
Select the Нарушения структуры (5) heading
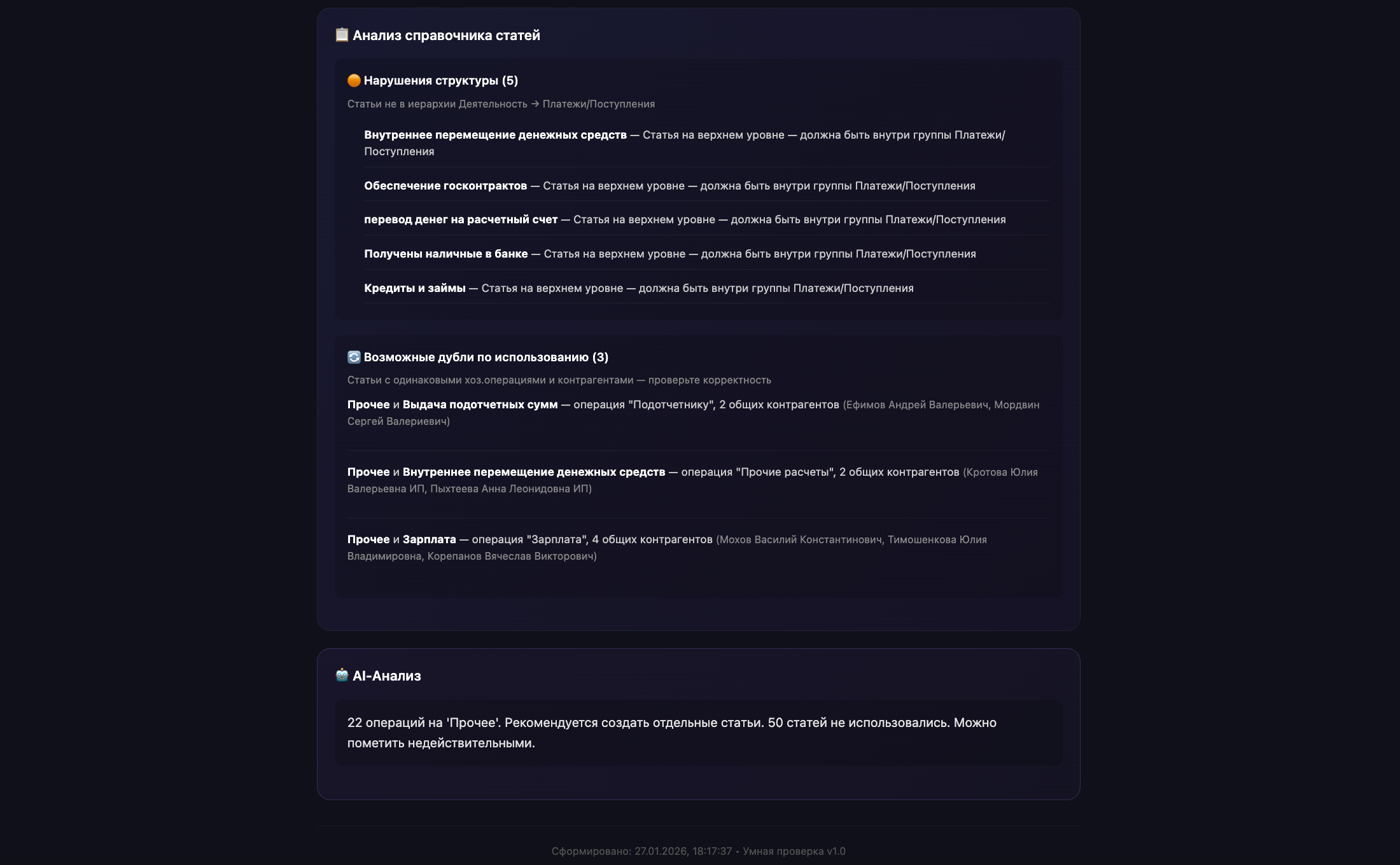[440, 81]
